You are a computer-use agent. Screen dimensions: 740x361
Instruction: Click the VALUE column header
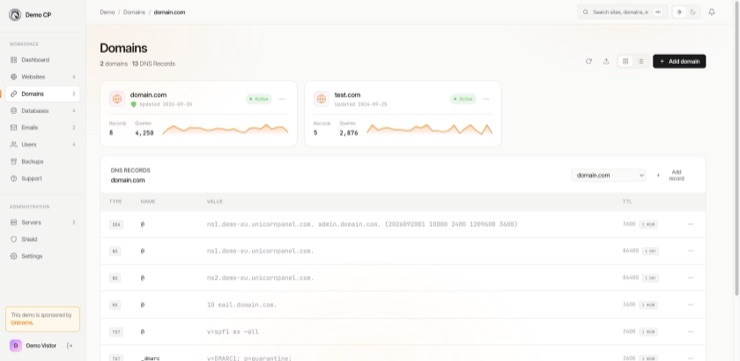click(215, 201)
